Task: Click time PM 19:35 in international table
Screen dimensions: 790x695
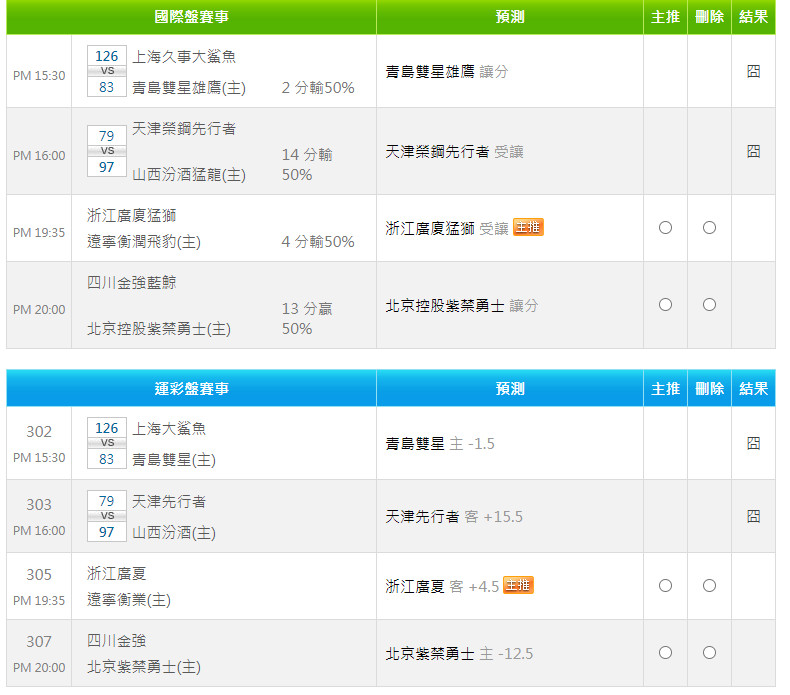Action: click(39, 232)
